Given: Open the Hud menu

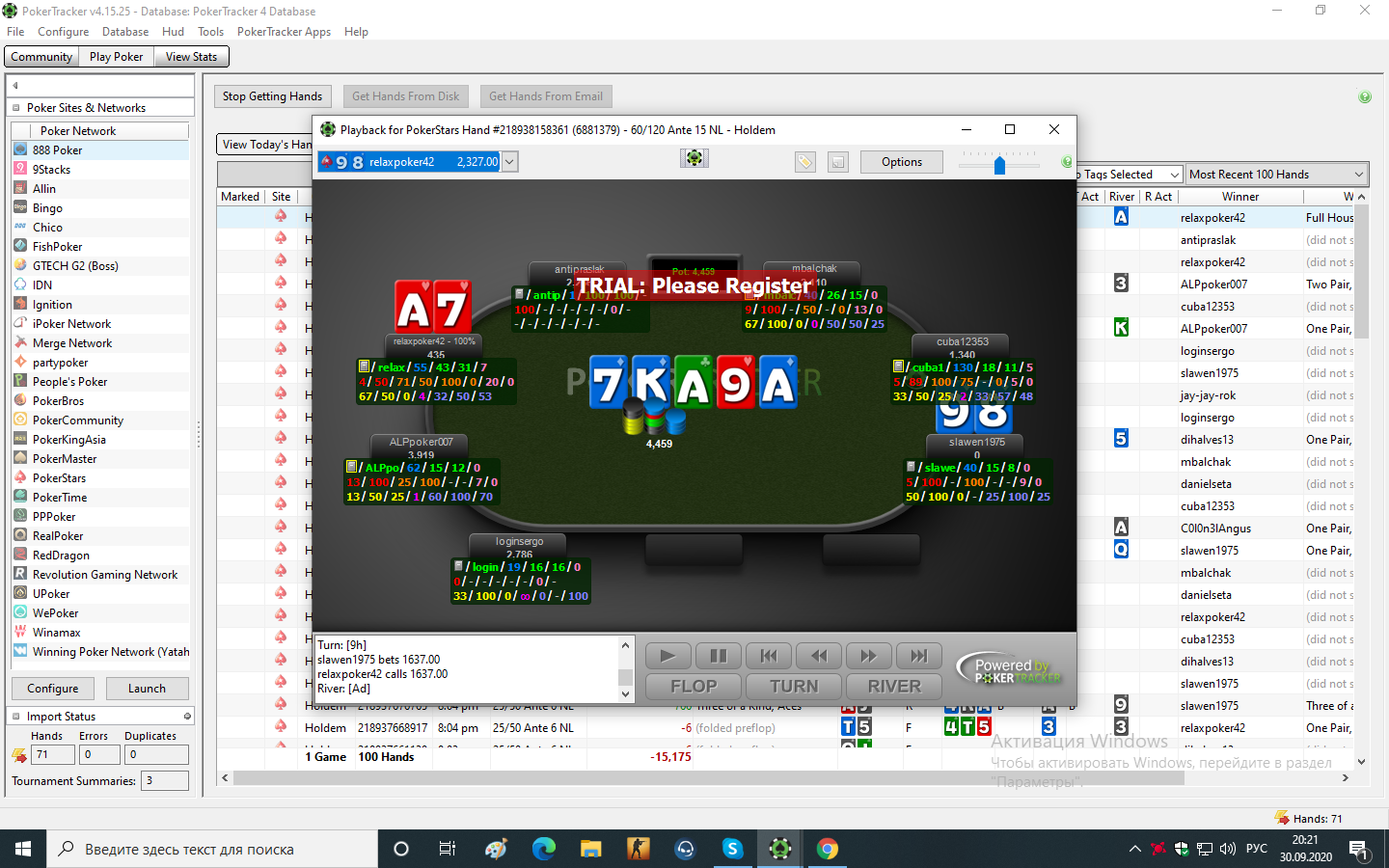Looking at the screenshot, I should 174,32.
